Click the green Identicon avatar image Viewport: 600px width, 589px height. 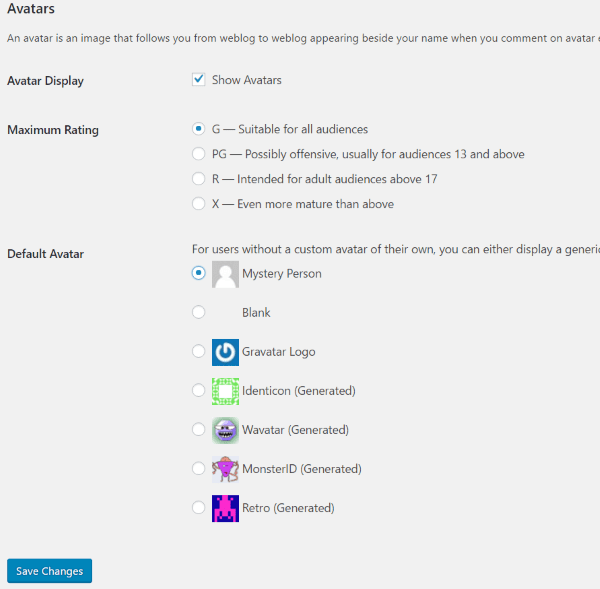pos(225,391)
